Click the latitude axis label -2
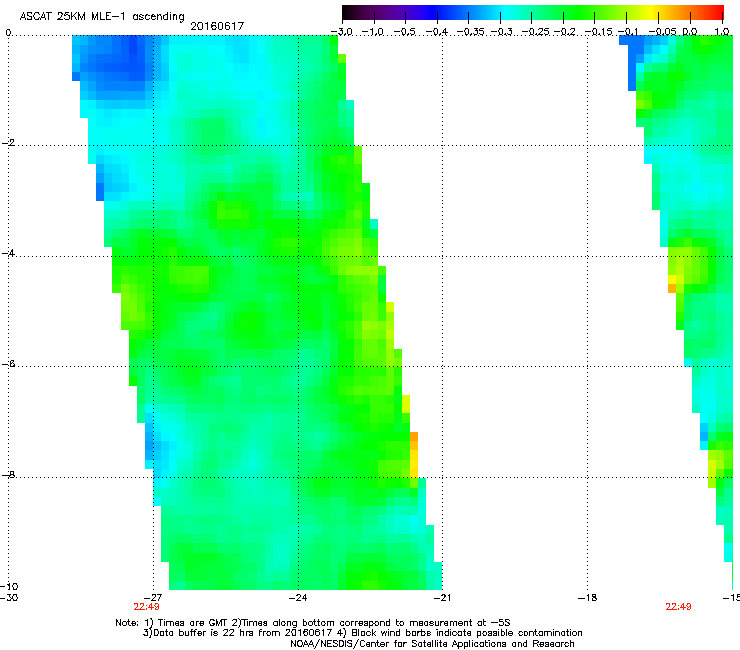740x650 pixels. (x=8, y=143)
